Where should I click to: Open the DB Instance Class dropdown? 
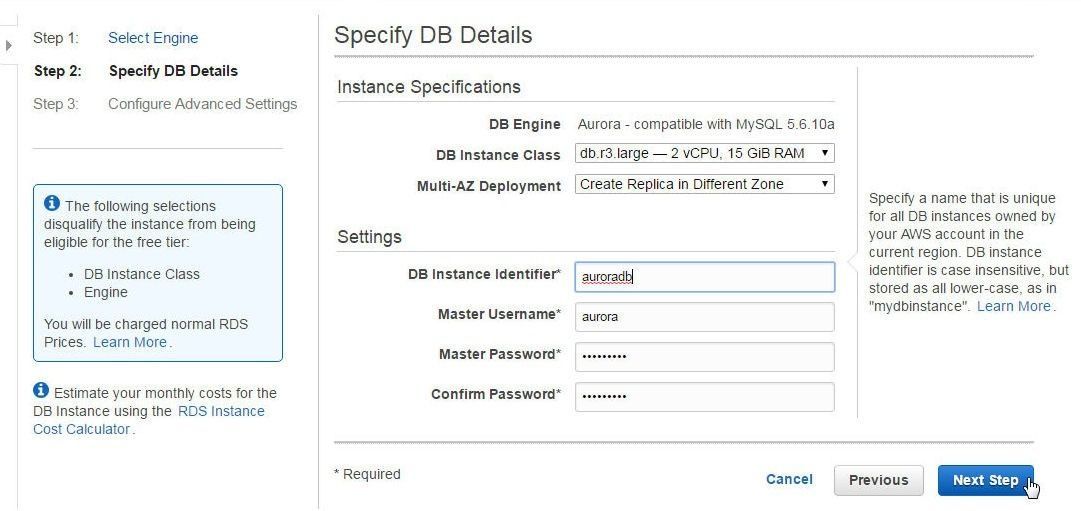(705, 153)
